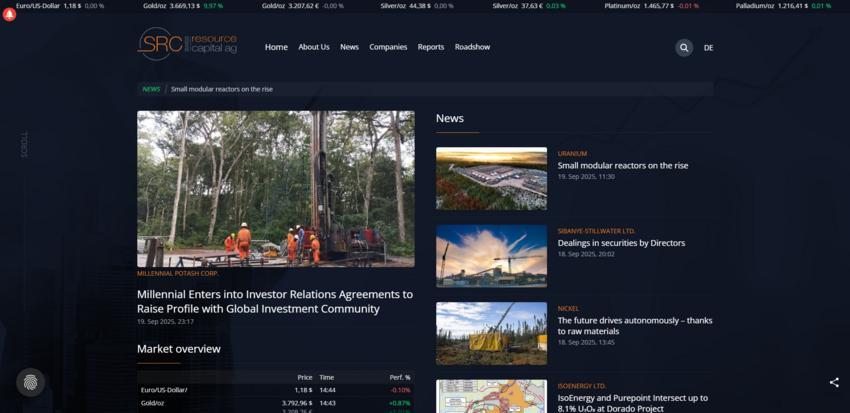The height and width of the screenshot is (413, 850).
Task: Click the fingerprint privacy settings icon
Action: [30, 382]
